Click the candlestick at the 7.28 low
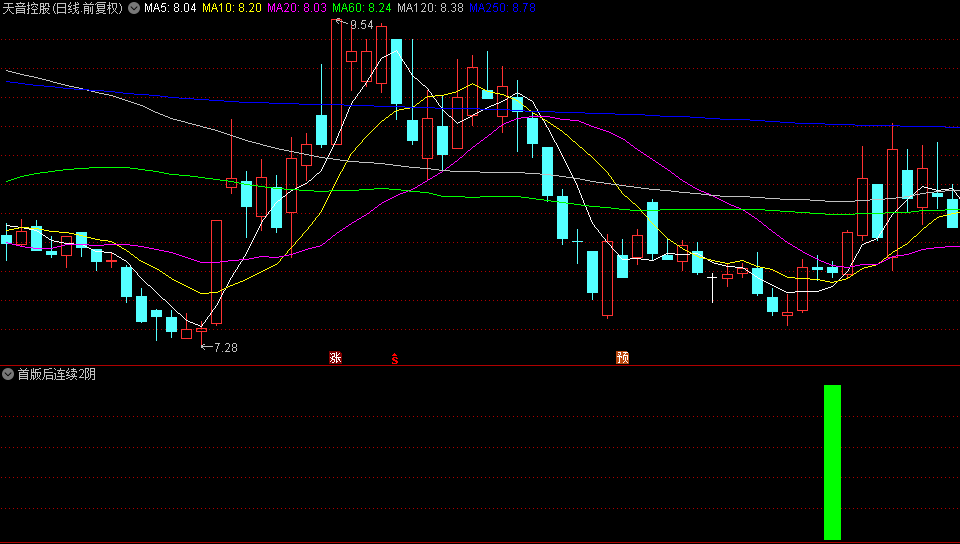This screenshot has width=960, height=544. coord(201,334)
